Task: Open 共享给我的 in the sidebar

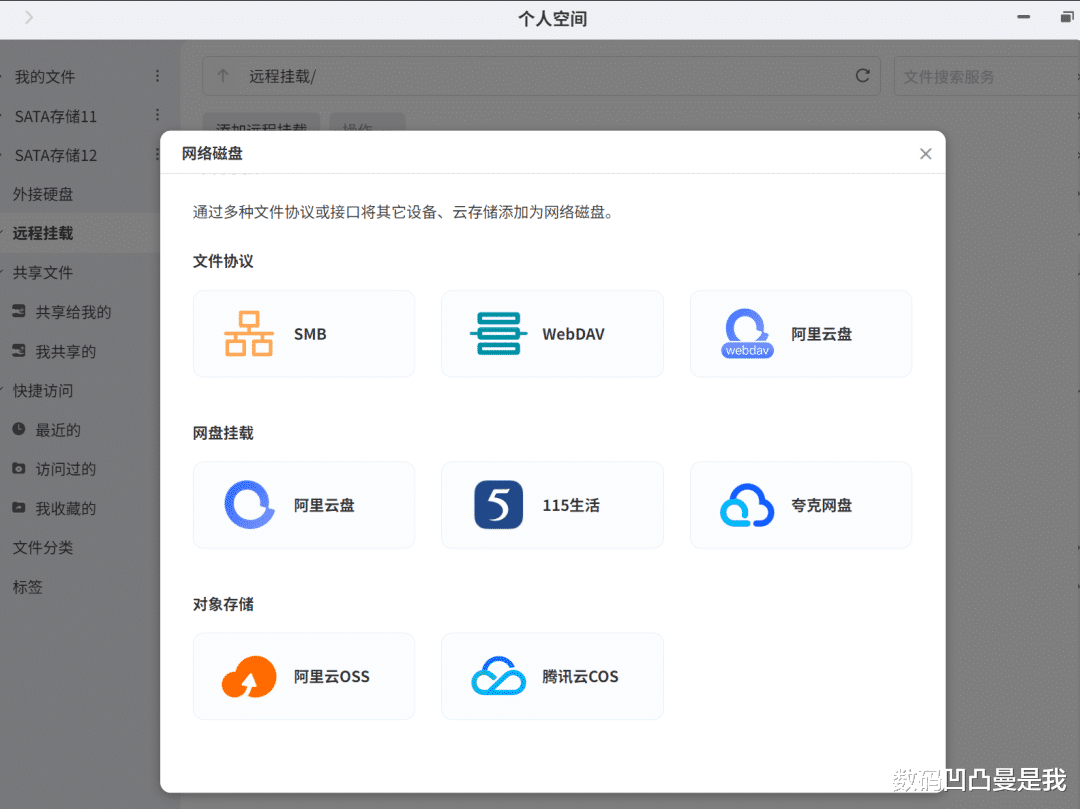Action: pos(73,312)
